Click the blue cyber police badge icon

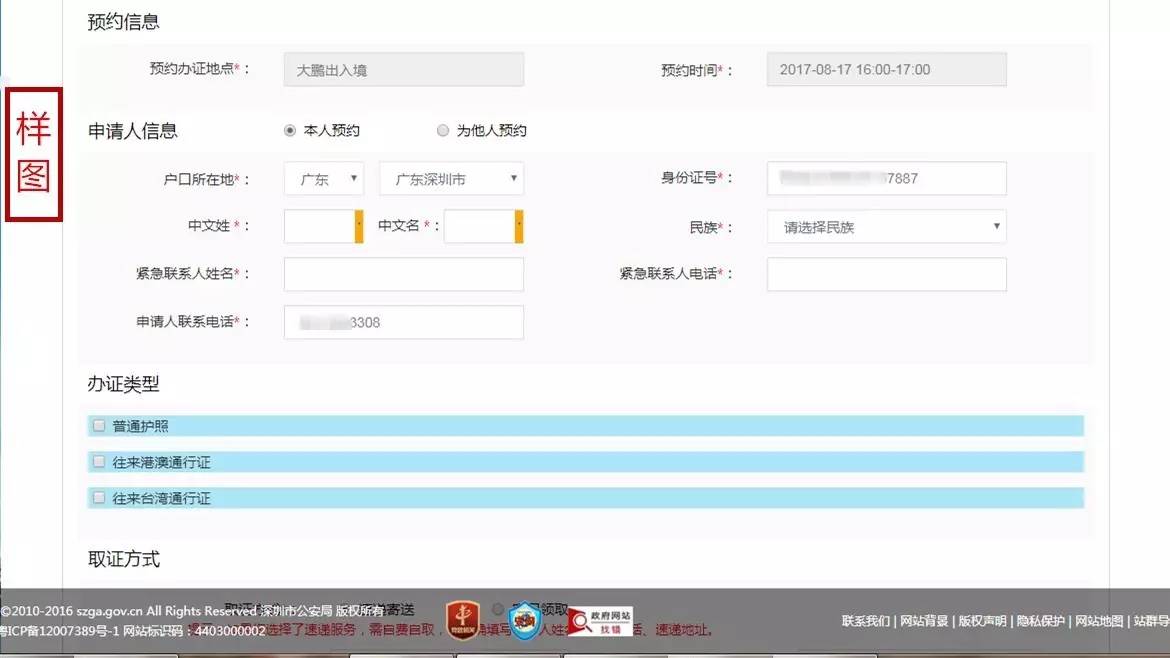click(x=524, y=620)
